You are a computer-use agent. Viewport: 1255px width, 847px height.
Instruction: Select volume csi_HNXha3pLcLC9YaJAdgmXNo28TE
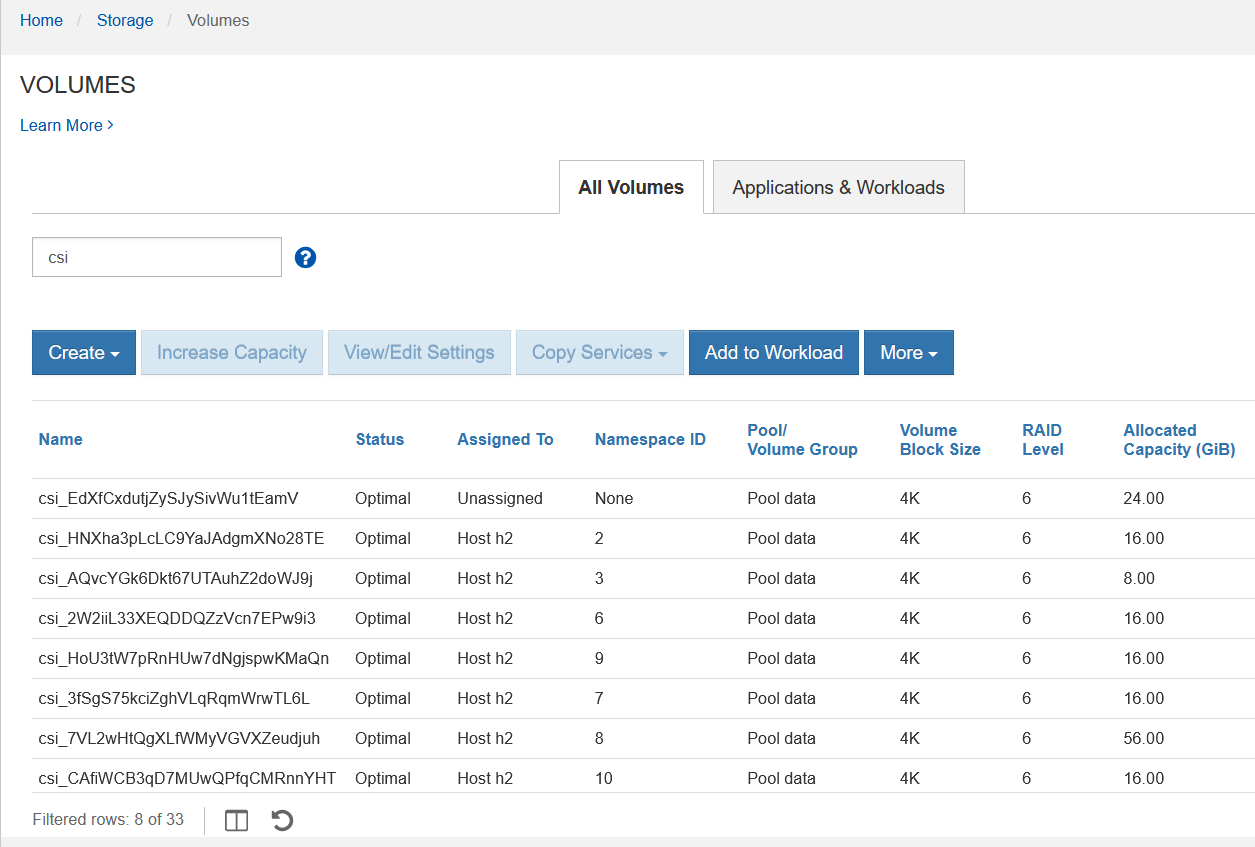pos(182,538)
